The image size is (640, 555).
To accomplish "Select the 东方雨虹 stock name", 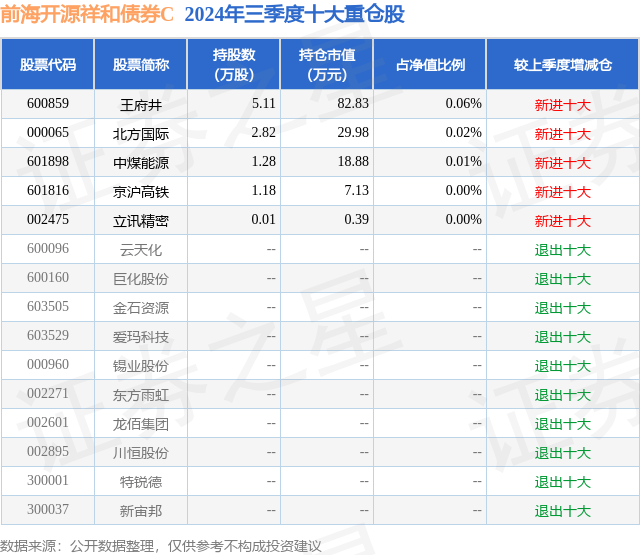I will click(x=141, y=395).
